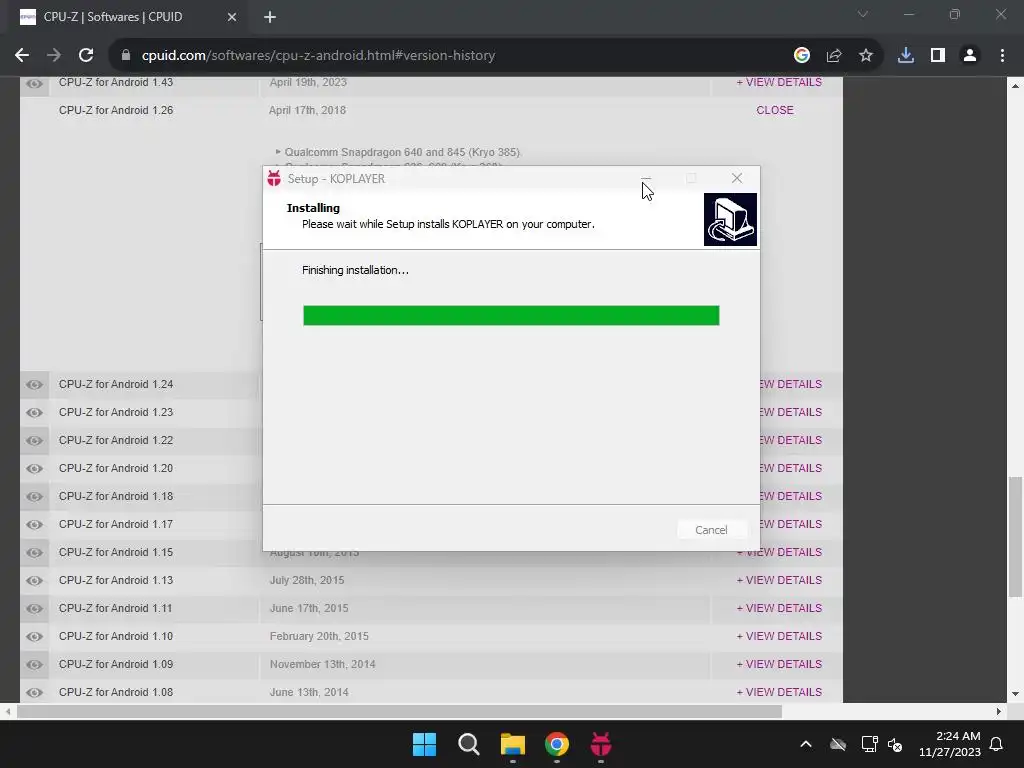Image resolution: width=1024 pixels, height=768 pixels.
Task: Click CPU-Z for Android 1.20 row title
Action: 116,469
